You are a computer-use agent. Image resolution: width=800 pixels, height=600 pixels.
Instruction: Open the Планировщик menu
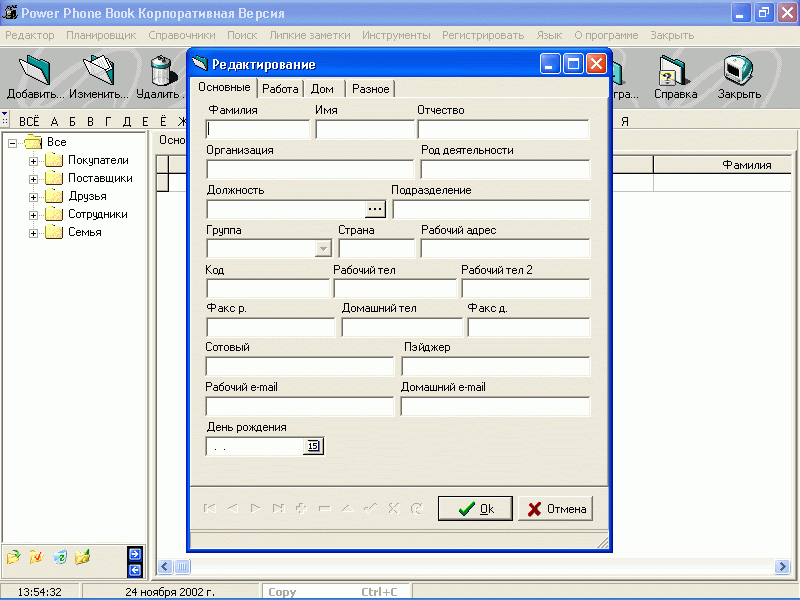[x=101, y=35]
